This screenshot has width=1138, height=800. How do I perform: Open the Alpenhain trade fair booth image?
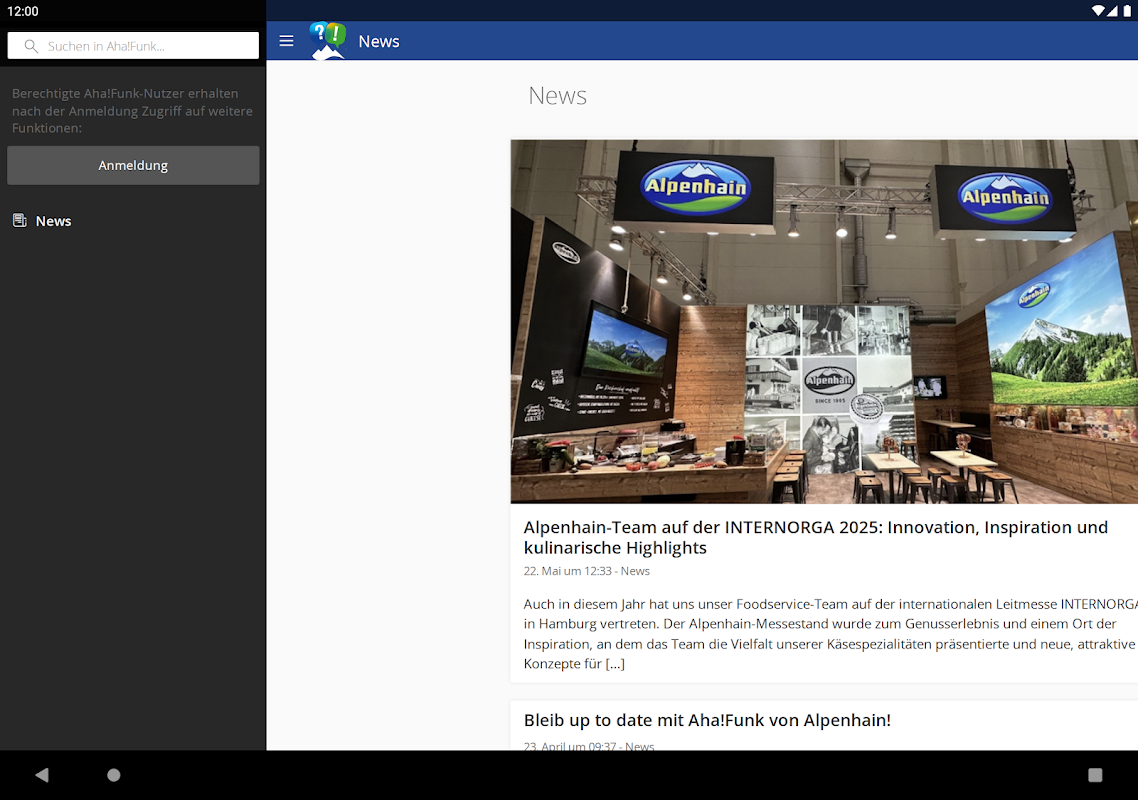coord(824,321)
